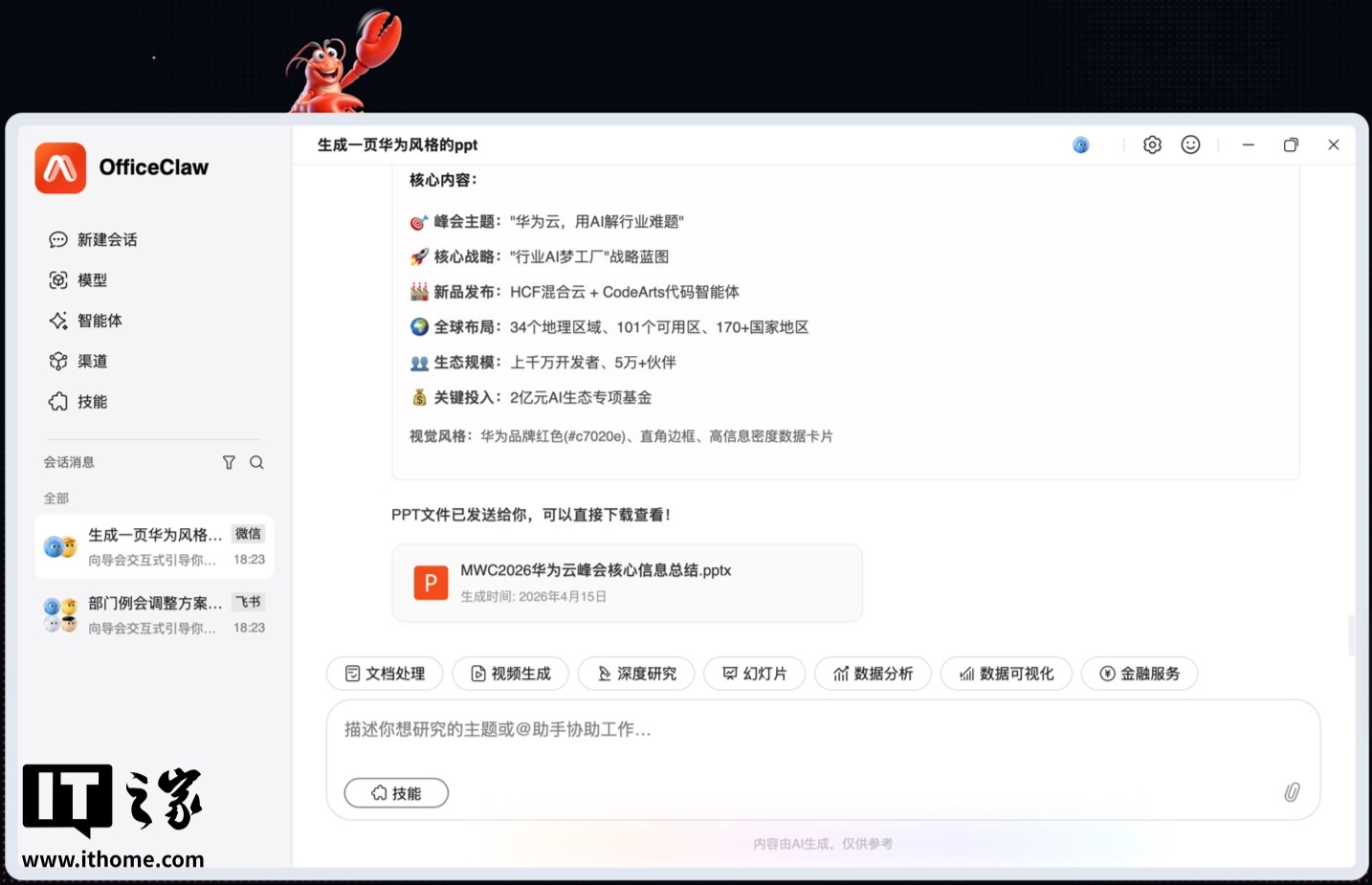Click the message input field

point(670,729)
